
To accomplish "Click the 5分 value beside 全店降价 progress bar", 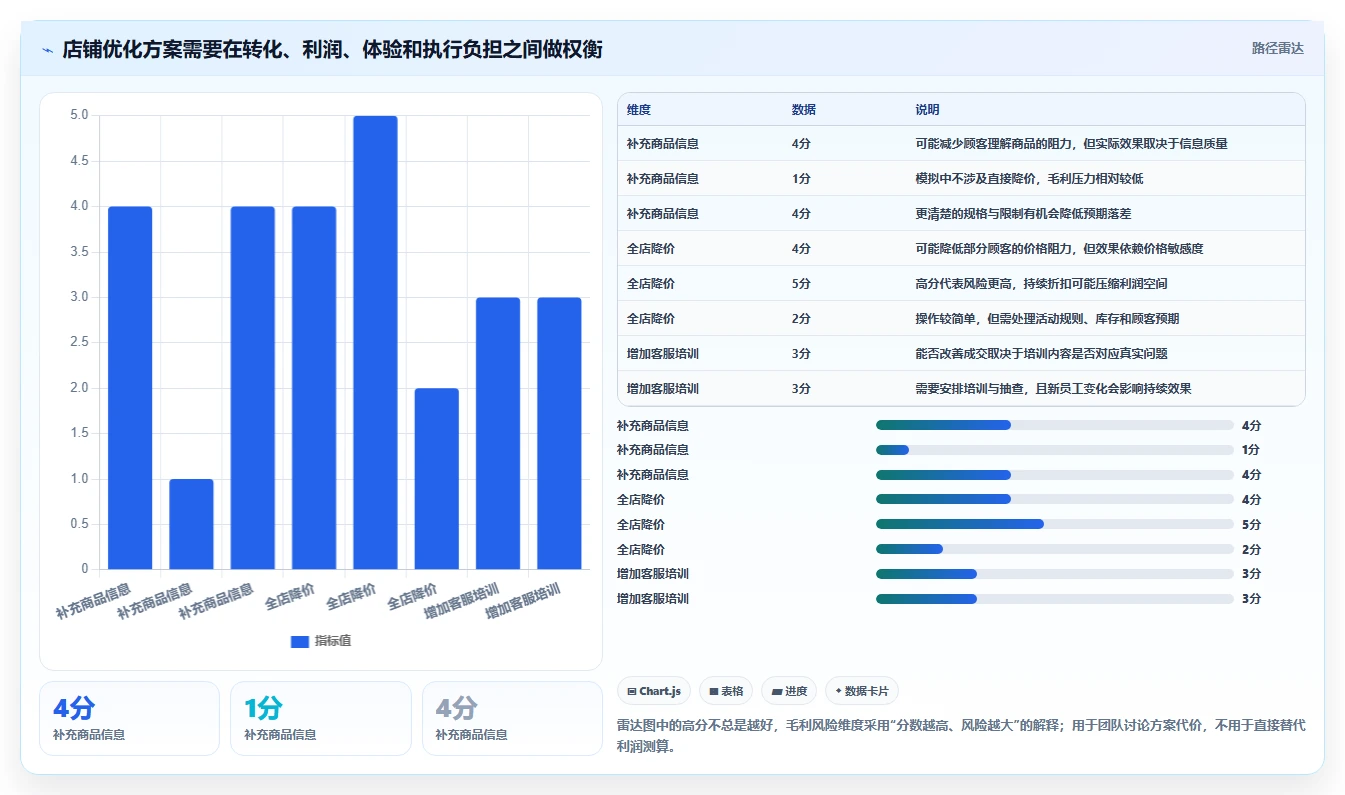I will tap(1251, 525).
